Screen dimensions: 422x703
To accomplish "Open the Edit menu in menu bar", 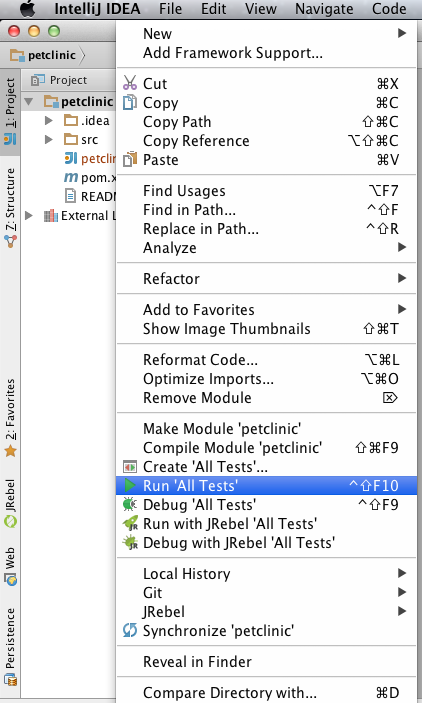I will pos(213,9).
